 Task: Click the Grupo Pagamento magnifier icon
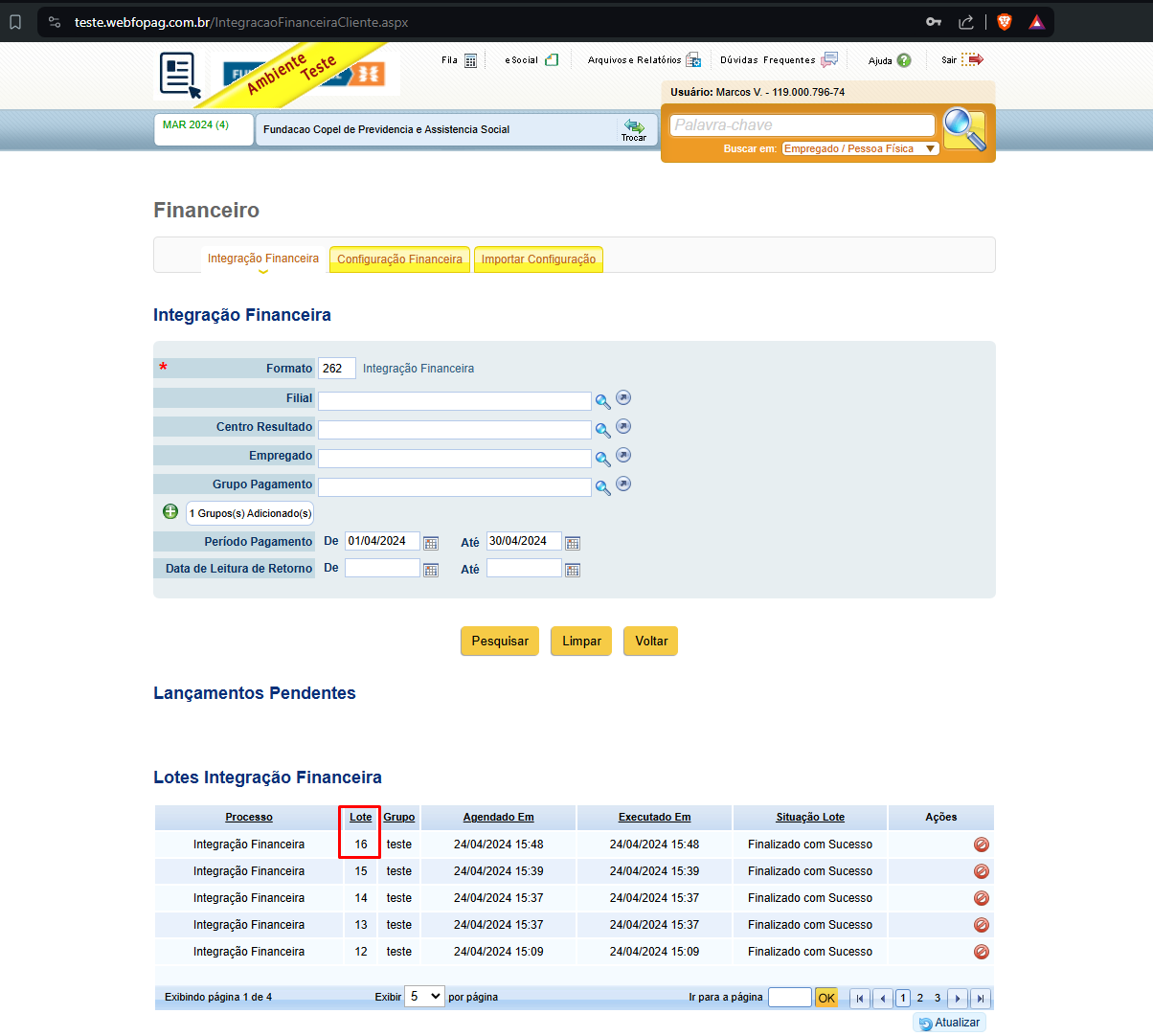pyautogui.click(x=602, y=487)
